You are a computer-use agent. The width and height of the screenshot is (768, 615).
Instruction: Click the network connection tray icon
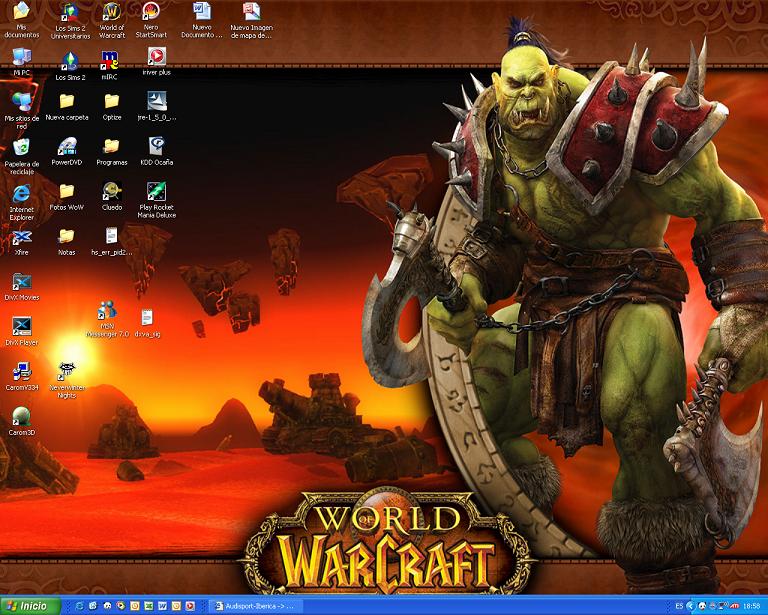click(x=723, y=606)
